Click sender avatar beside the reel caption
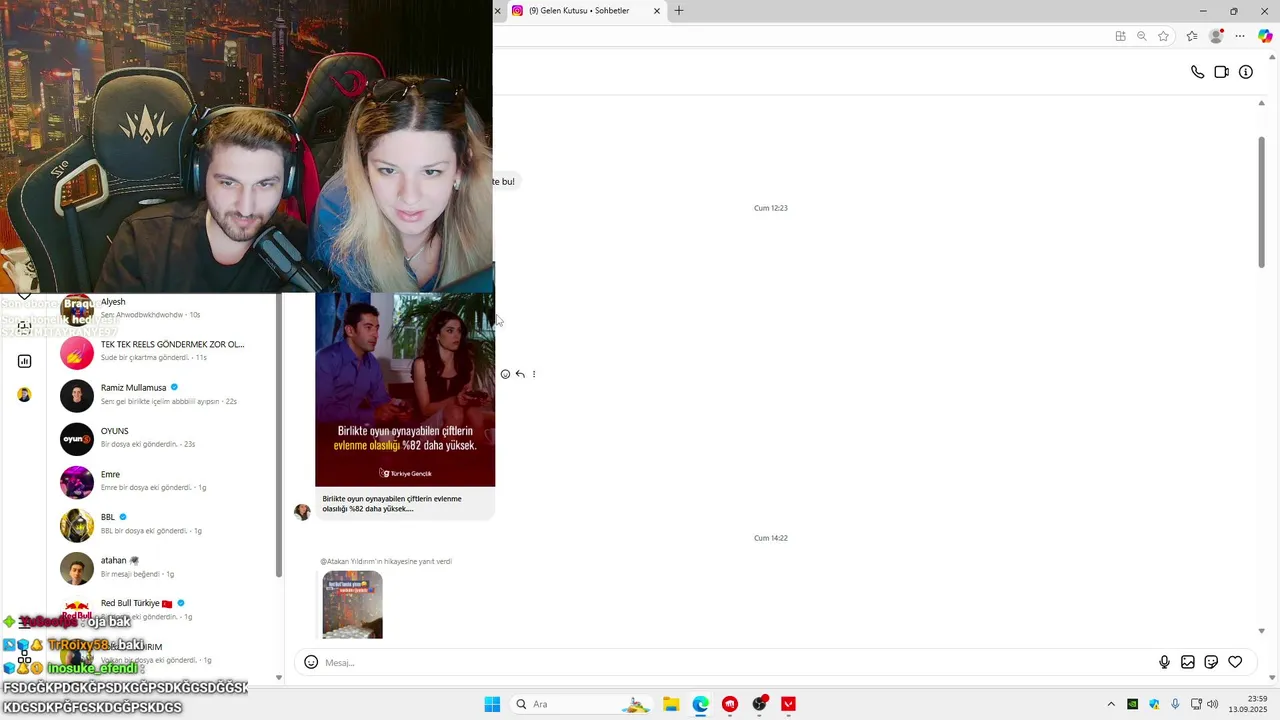This screenshot has height=720, width=1280. click(302, 512)
